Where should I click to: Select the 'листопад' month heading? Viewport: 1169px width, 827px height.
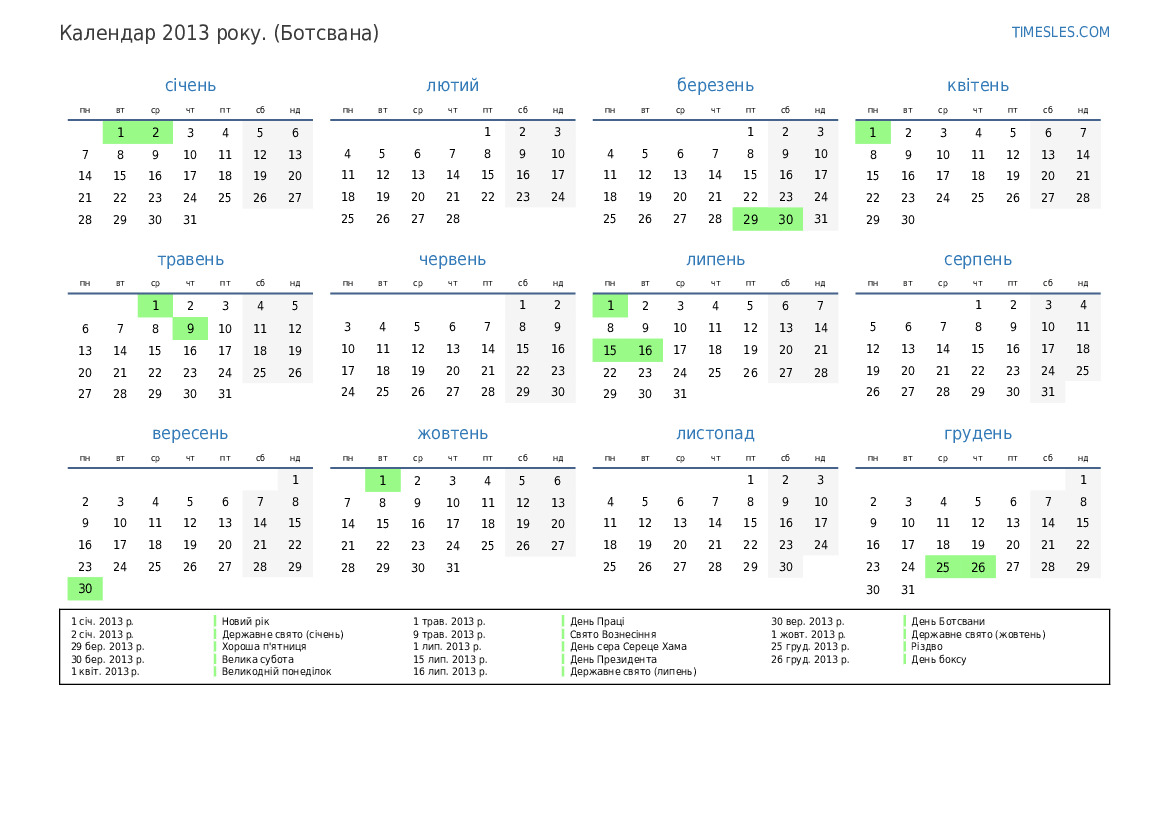[715, 433]
